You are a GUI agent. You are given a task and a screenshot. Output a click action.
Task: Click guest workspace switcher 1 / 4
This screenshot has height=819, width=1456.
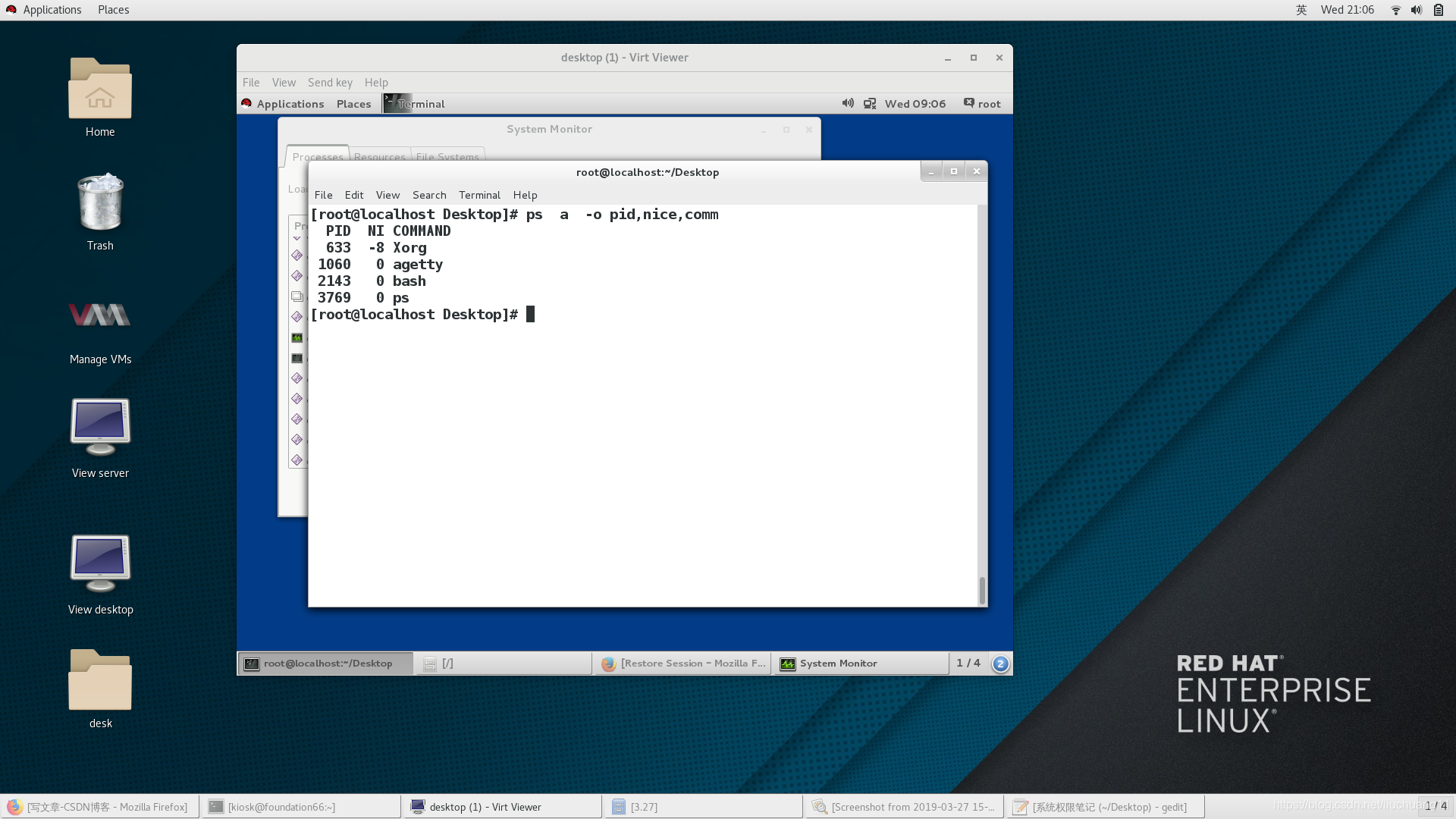pyautogui.click(x=968, y=664)
